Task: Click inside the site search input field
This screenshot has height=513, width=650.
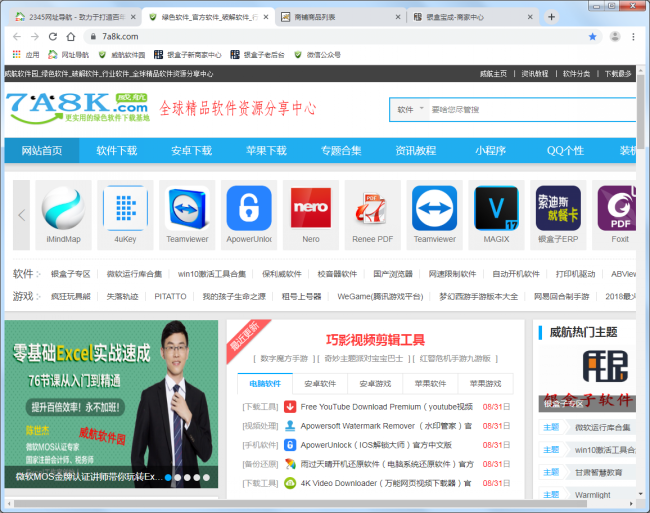Action: point(533,109)
